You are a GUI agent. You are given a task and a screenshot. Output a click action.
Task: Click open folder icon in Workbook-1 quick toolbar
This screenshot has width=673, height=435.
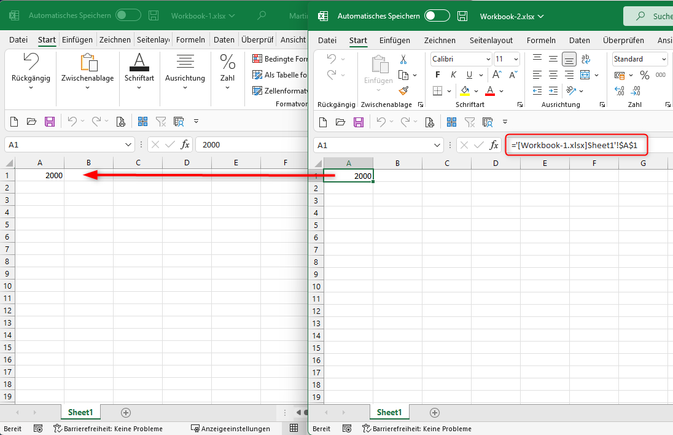31,122
